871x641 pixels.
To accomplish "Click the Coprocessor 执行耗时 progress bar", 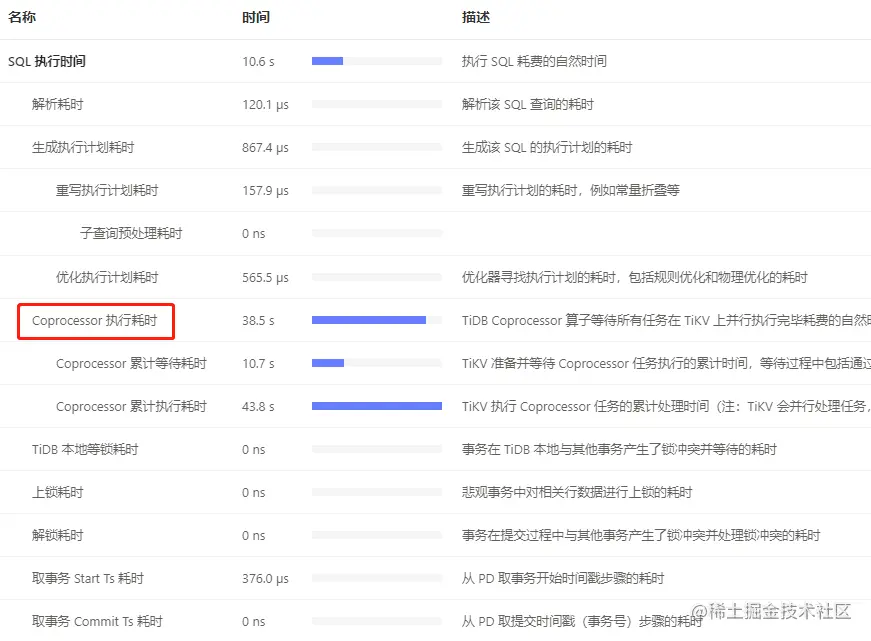I will [377, 320].
